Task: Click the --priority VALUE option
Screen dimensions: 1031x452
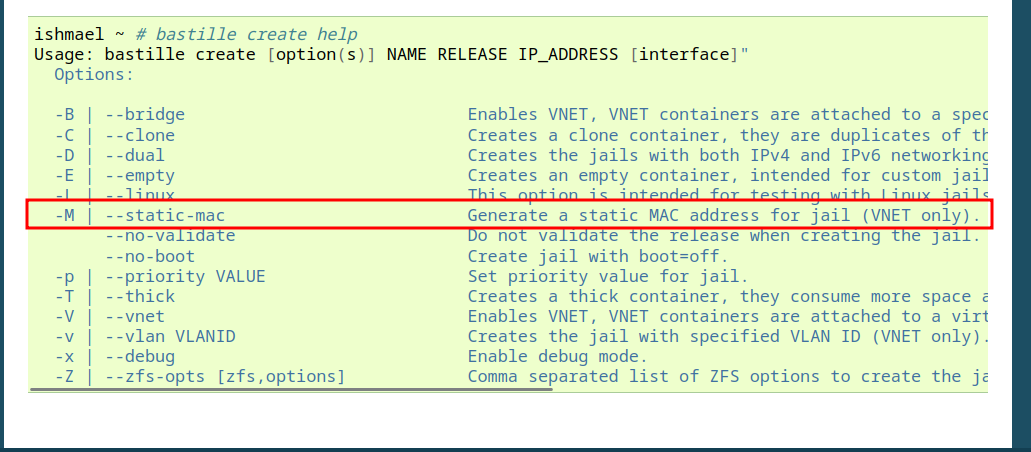Action: click(x=185, y=276)
